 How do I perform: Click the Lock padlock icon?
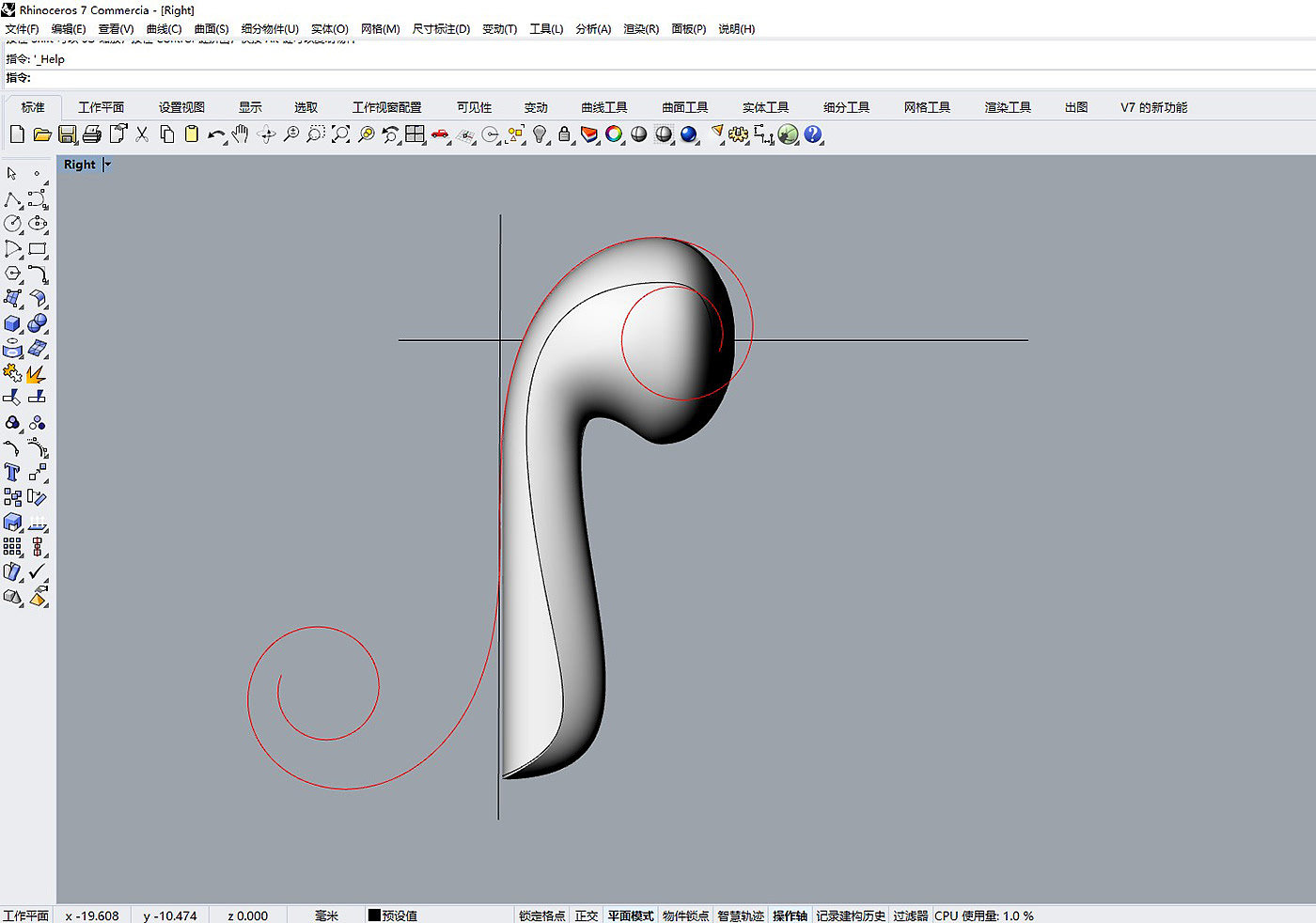tap(564, 134)
